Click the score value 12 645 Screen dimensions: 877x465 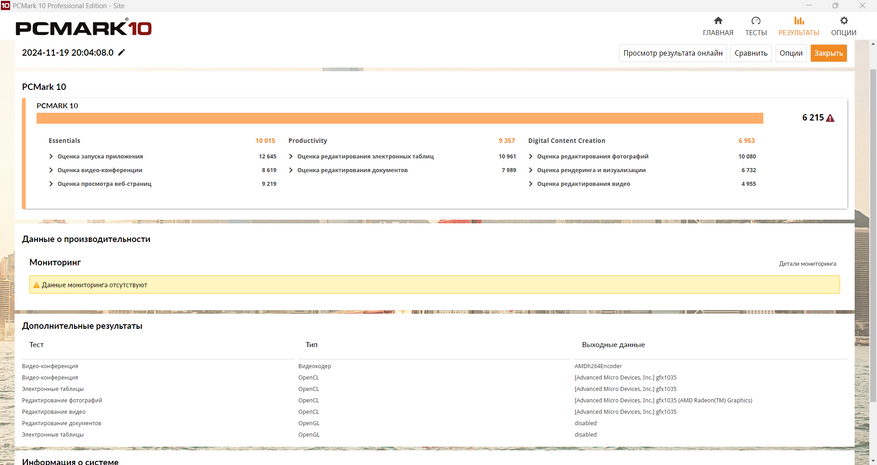(x=267, y=157)
